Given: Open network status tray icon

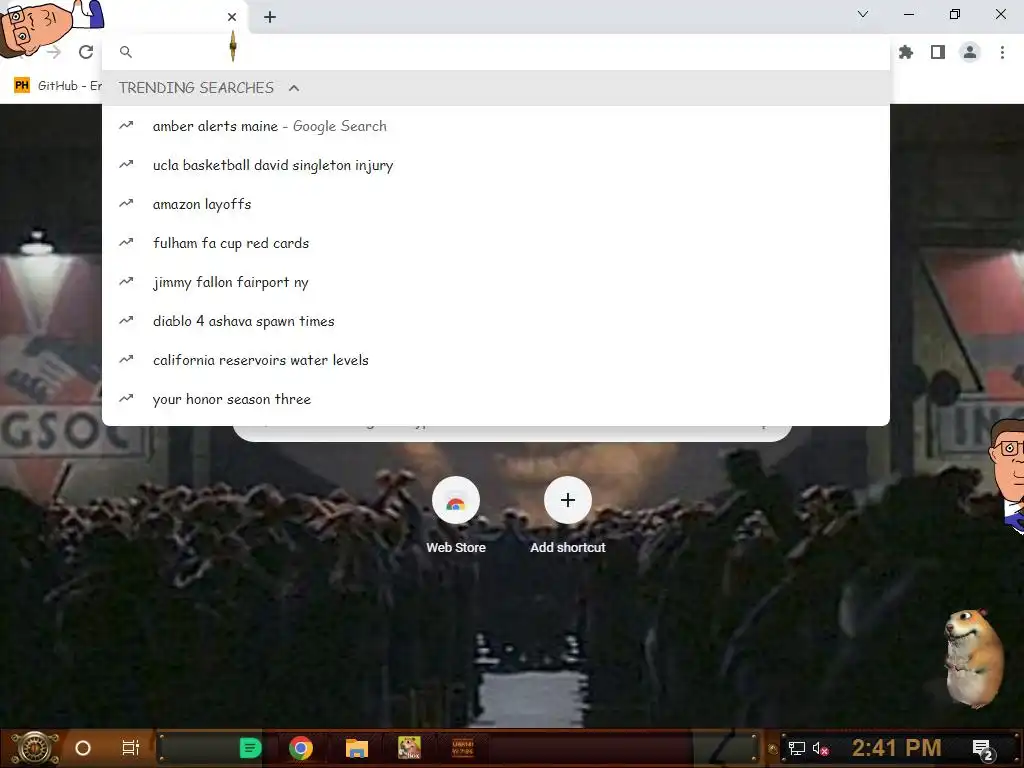Looking at the screenshot, I should pyautogui.click(x=797, y=748).
